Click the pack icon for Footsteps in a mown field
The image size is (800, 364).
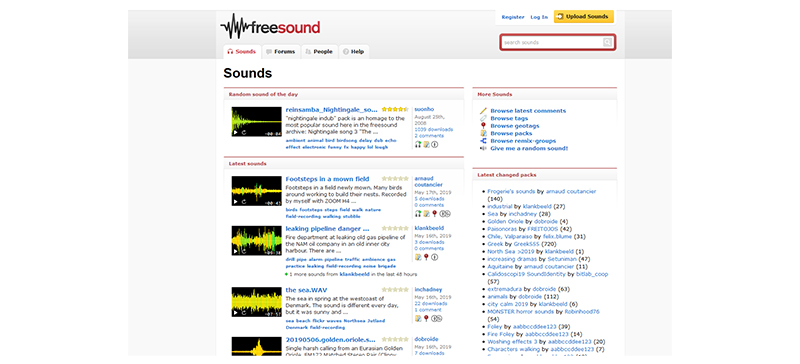(426, 213)
